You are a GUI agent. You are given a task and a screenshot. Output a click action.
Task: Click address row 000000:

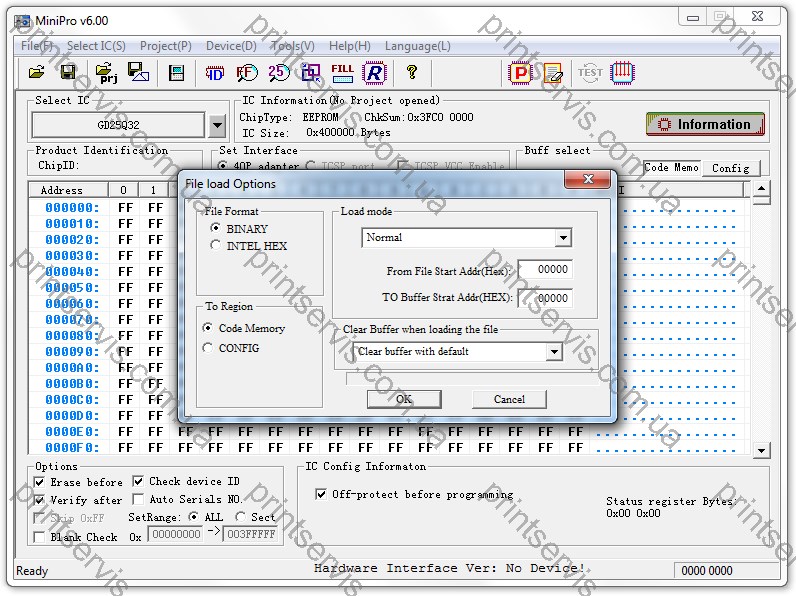(72, 207)
